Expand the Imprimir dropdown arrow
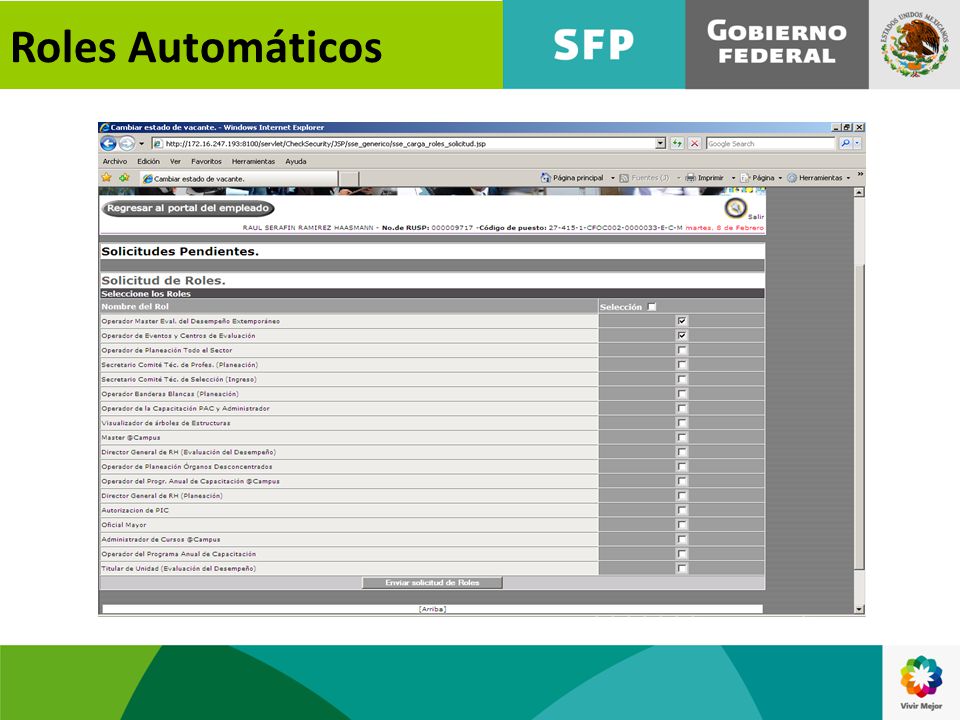Viewport: 960px width, 720px height. click(x=733, y=178)
